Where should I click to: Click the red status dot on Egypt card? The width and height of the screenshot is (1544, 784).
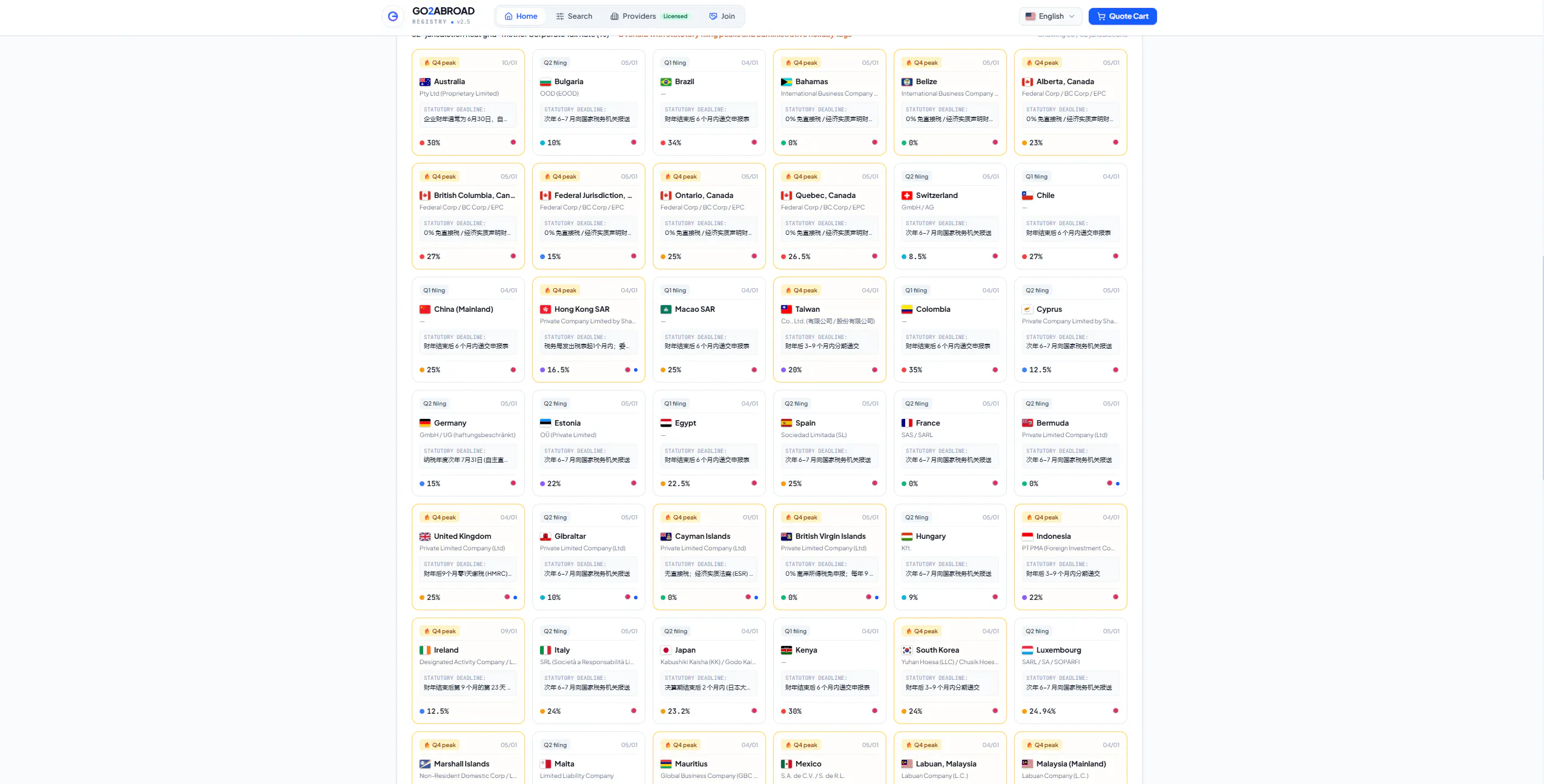click(754, 483)
